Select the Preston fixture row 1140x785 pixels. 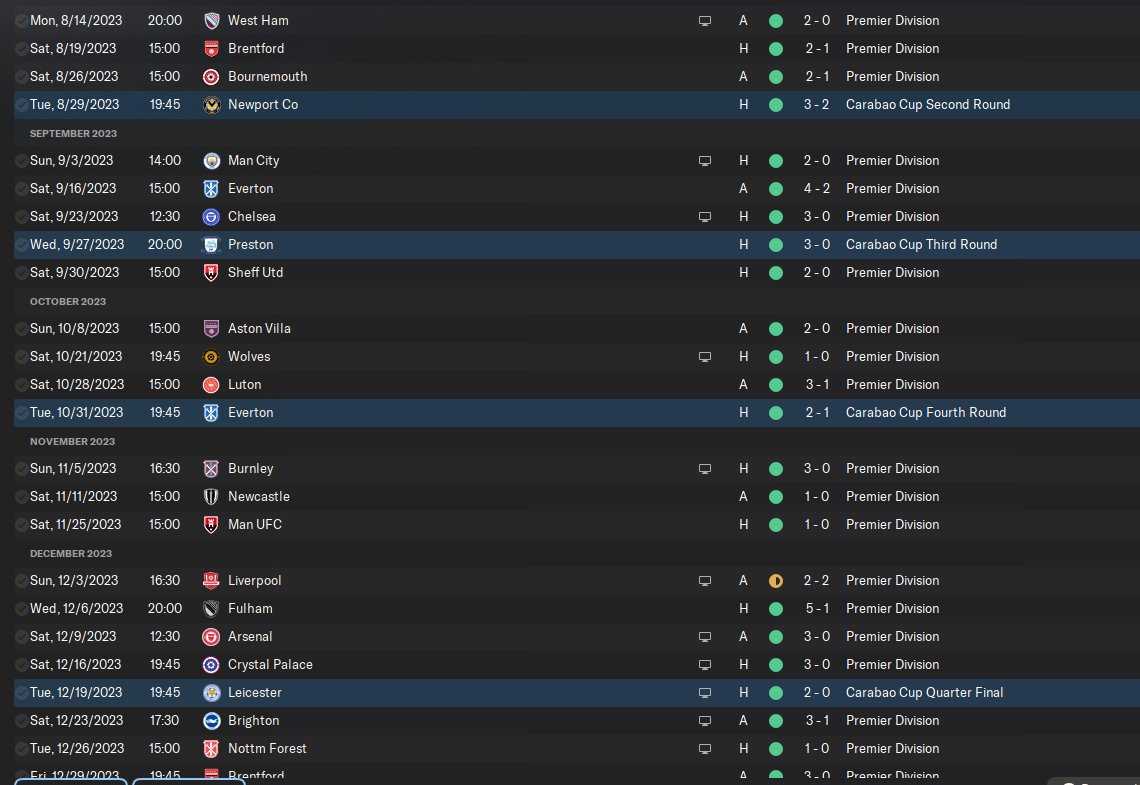tap(577, 245)
